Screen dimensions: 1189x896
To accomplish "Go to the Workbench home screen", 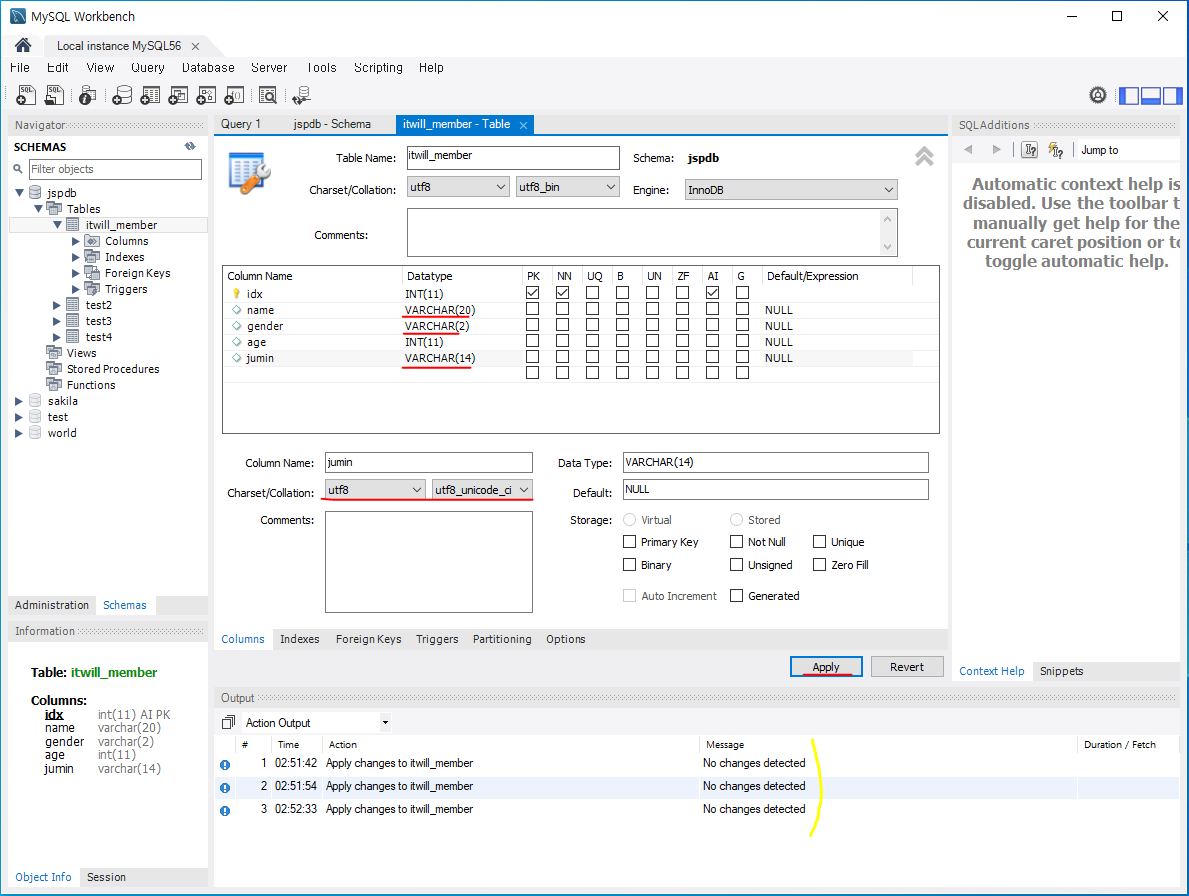I will [x=23, y=45].
